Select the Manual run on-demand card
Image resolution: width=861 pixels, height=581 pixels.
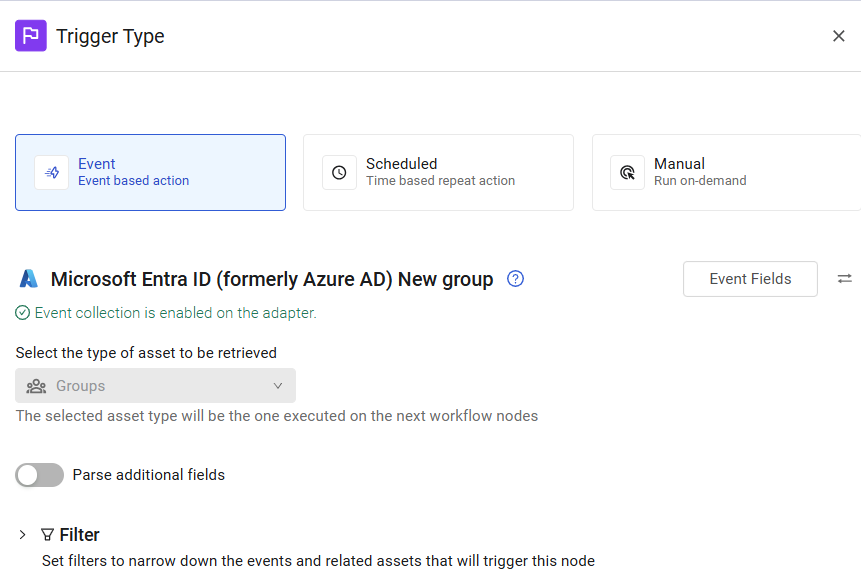[x=726, y=173]
